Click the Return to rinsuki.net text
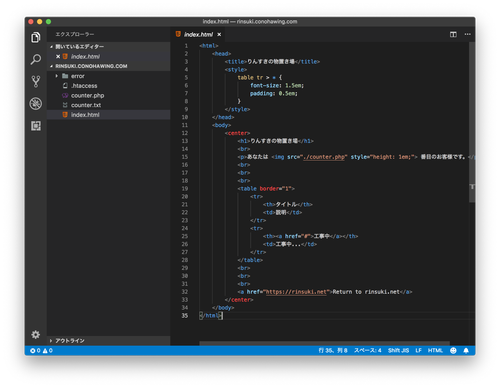The image size is (500, 388). coord(366,292)
